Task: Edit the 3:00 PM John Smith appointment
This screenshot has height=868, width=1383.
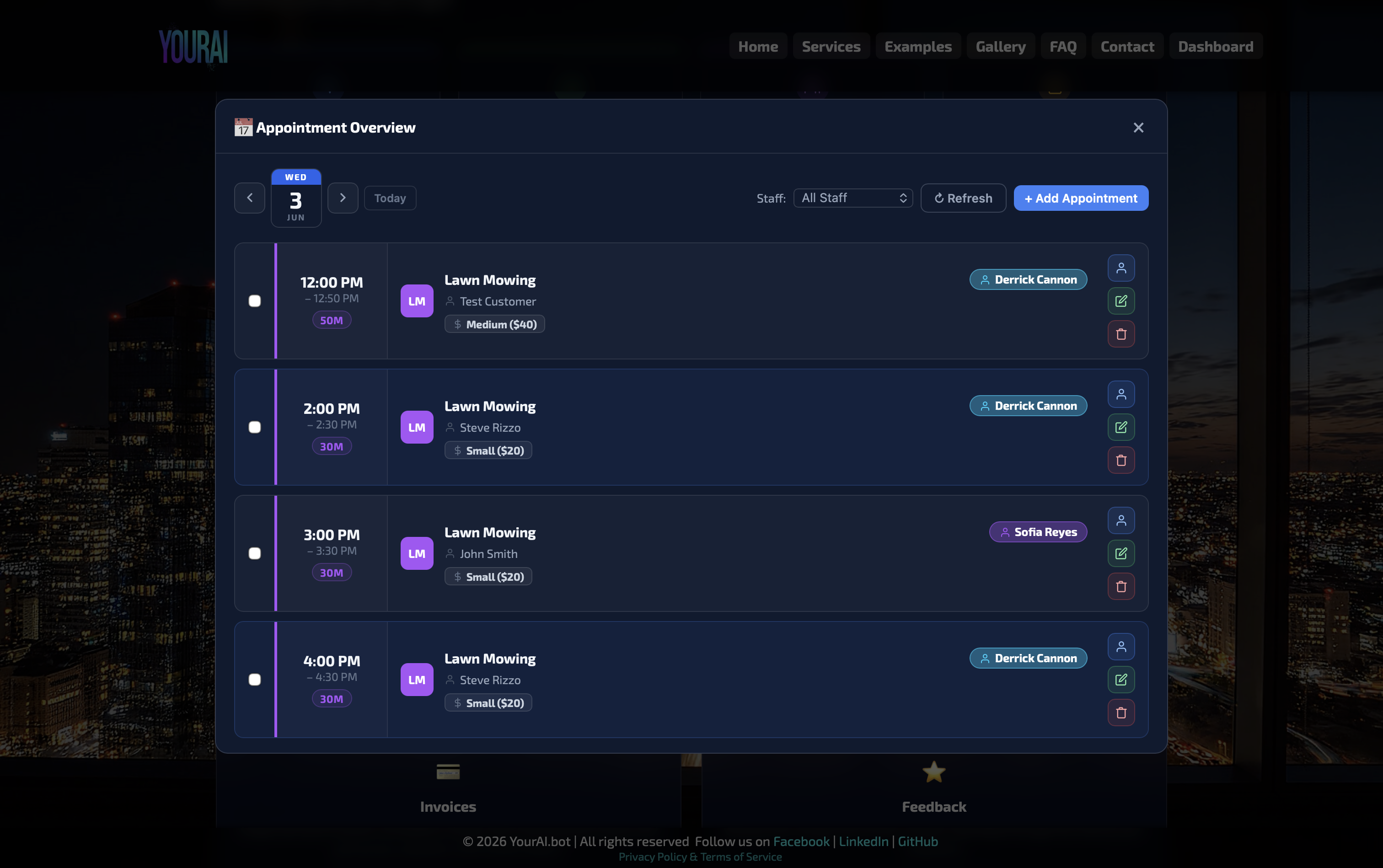Action: (x=1120, y=553)
